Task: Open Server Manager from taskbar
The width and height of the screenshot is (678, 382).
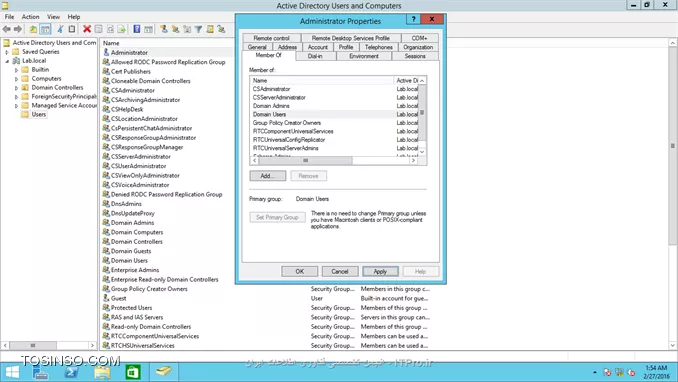Action: 40,372
